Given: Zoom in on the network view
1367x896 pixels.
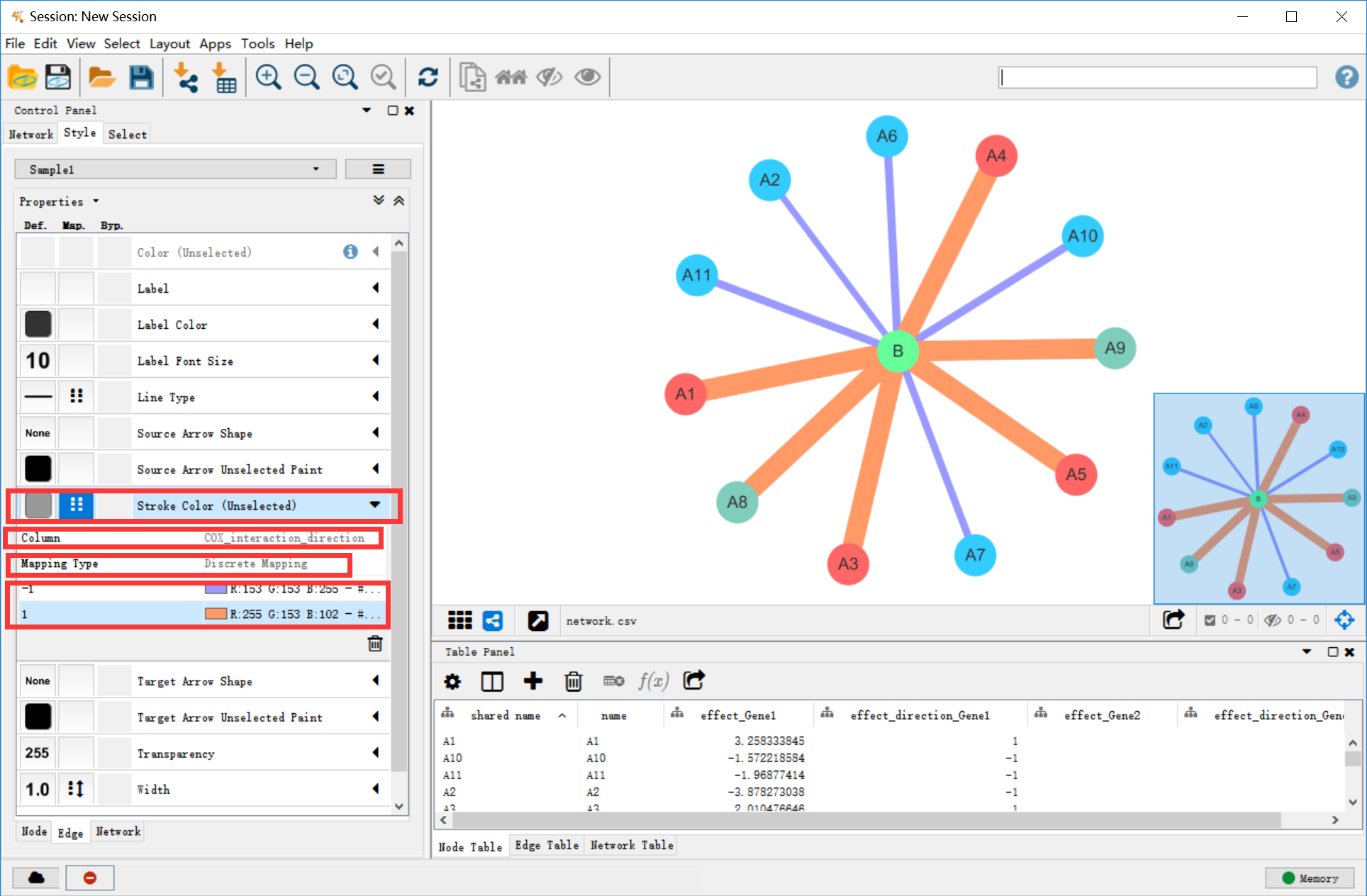Looking at the screenshot, I should (x=268, y=77).
